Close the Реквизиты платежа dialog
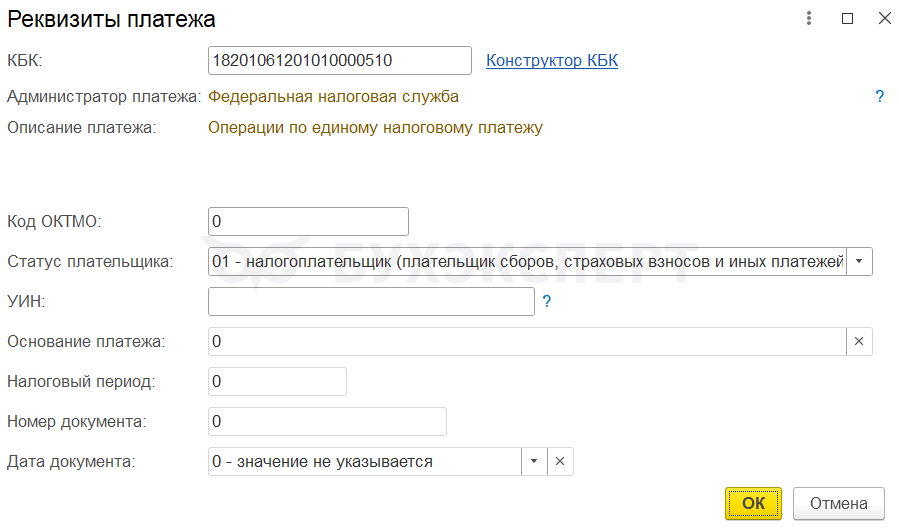Screen dimensions: 899x529 pyautogui.click(x=884, y=18)
